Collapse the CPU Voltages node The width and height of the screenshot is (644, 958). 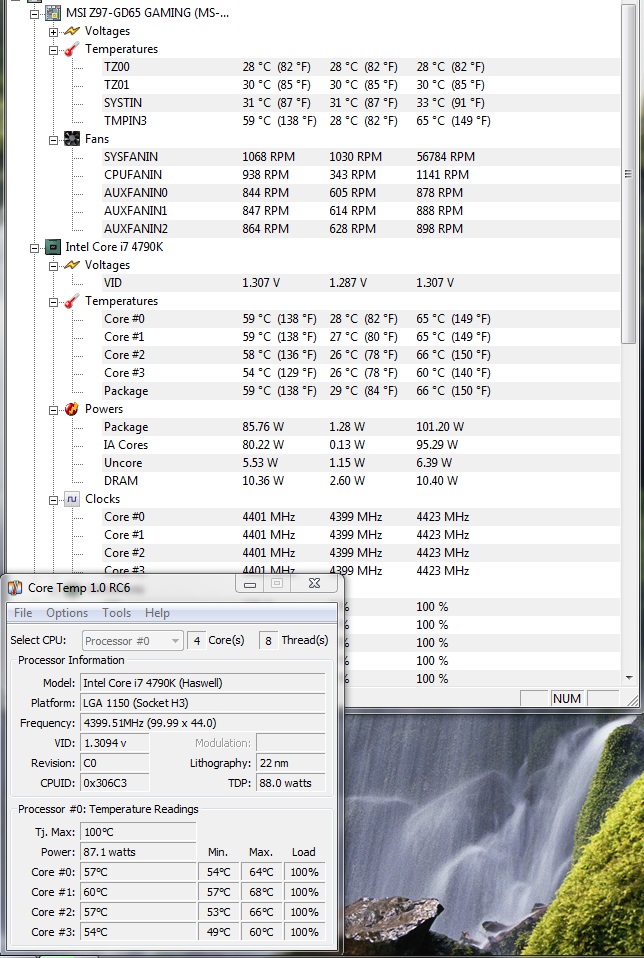[54, 266]
